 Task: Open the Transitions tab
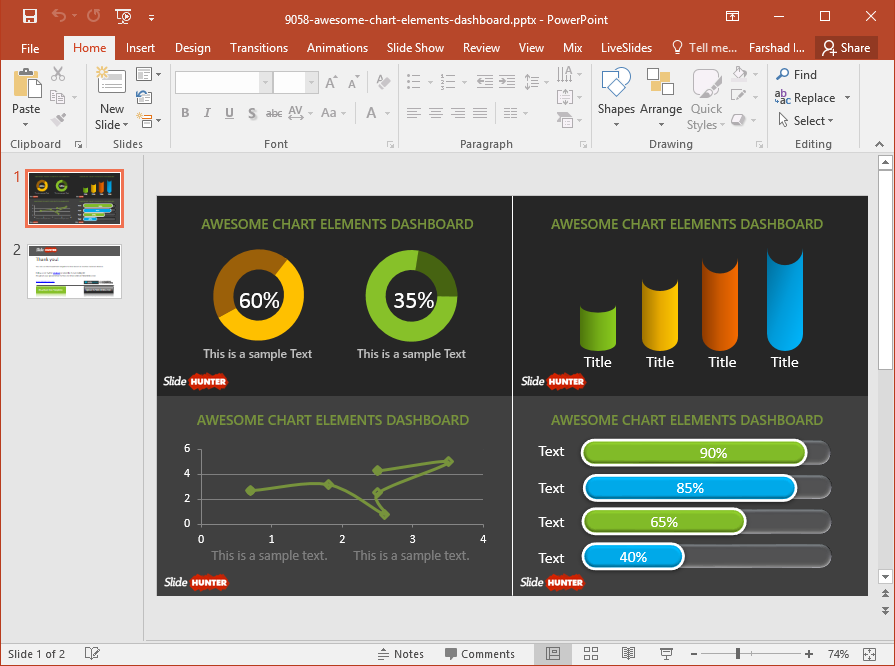tap(258, 47)
